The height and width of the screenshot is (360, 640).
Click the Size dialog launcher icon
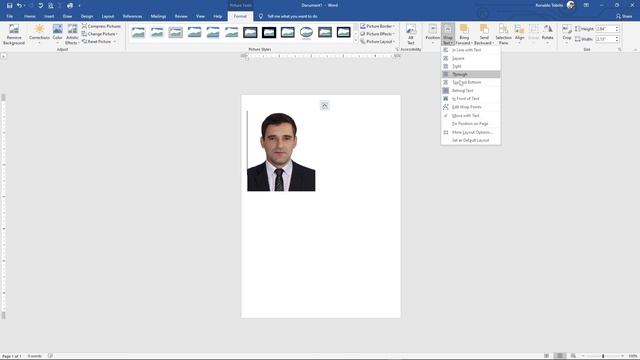click(620, 49)
